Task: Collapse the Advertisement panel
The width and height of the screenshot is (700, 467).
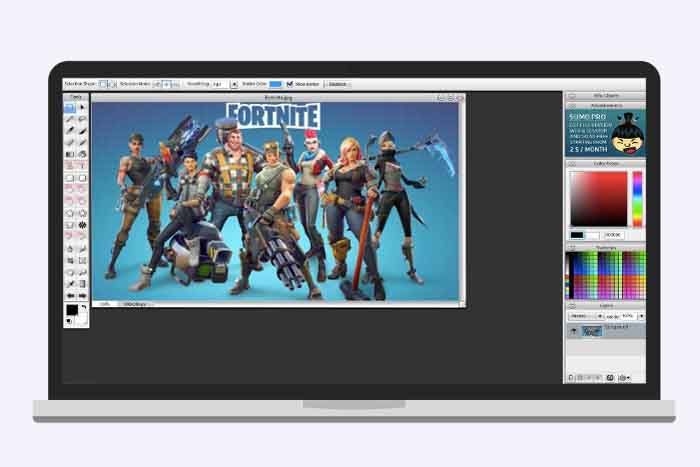Action: pyautogui.click(x=572, y=106)
